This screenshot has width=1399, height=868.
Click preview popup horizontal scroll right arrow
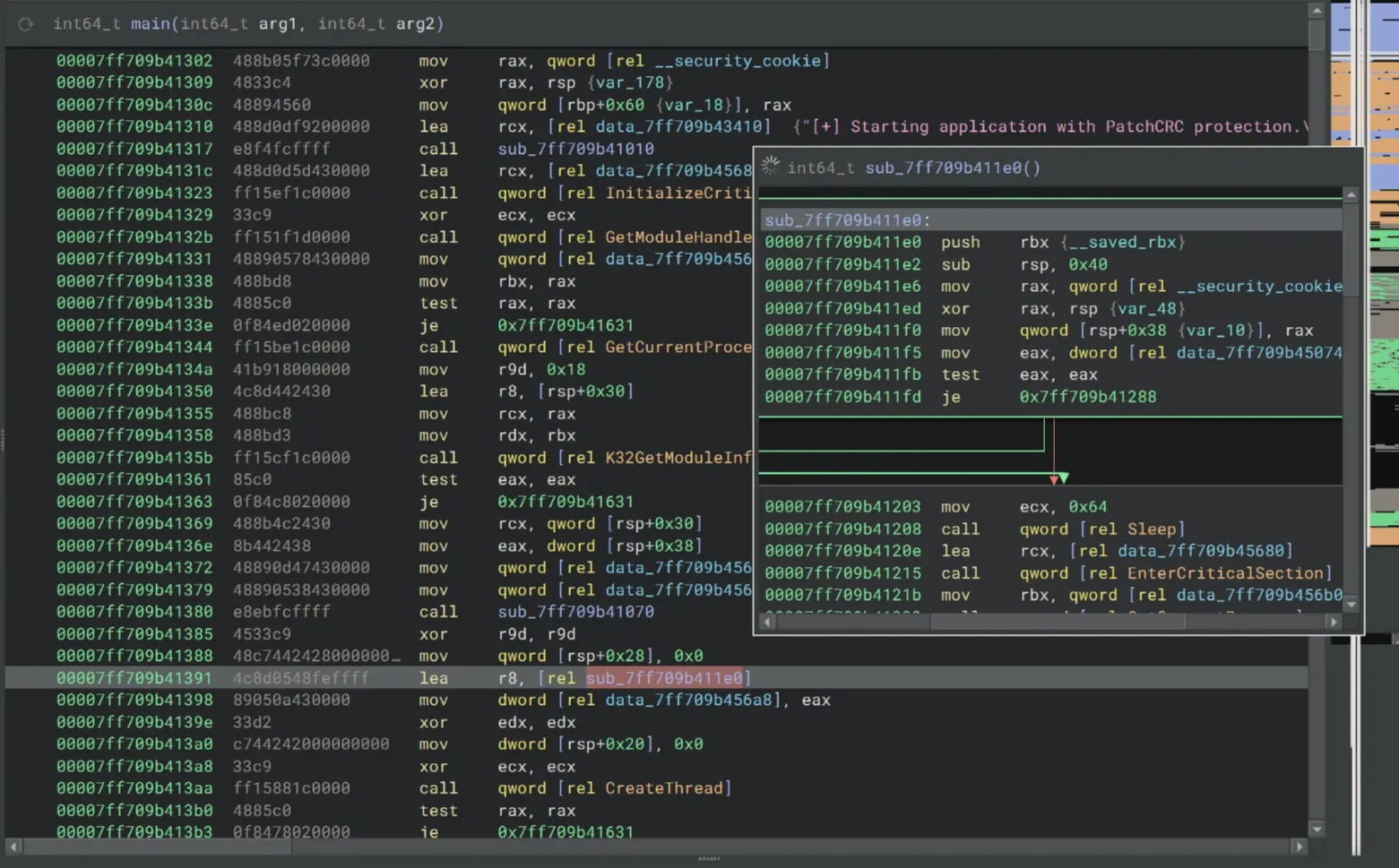(1334, 622)
